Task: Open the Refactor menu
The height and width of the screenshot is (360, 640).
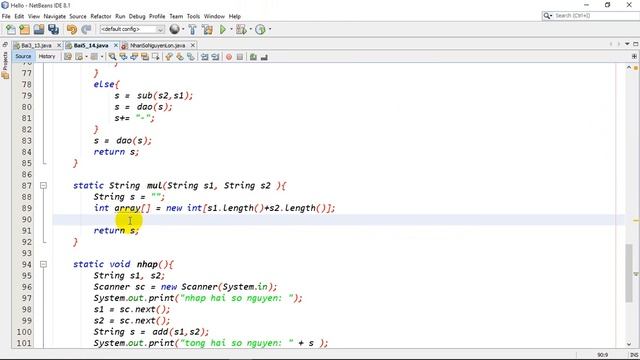Action: 101,16
